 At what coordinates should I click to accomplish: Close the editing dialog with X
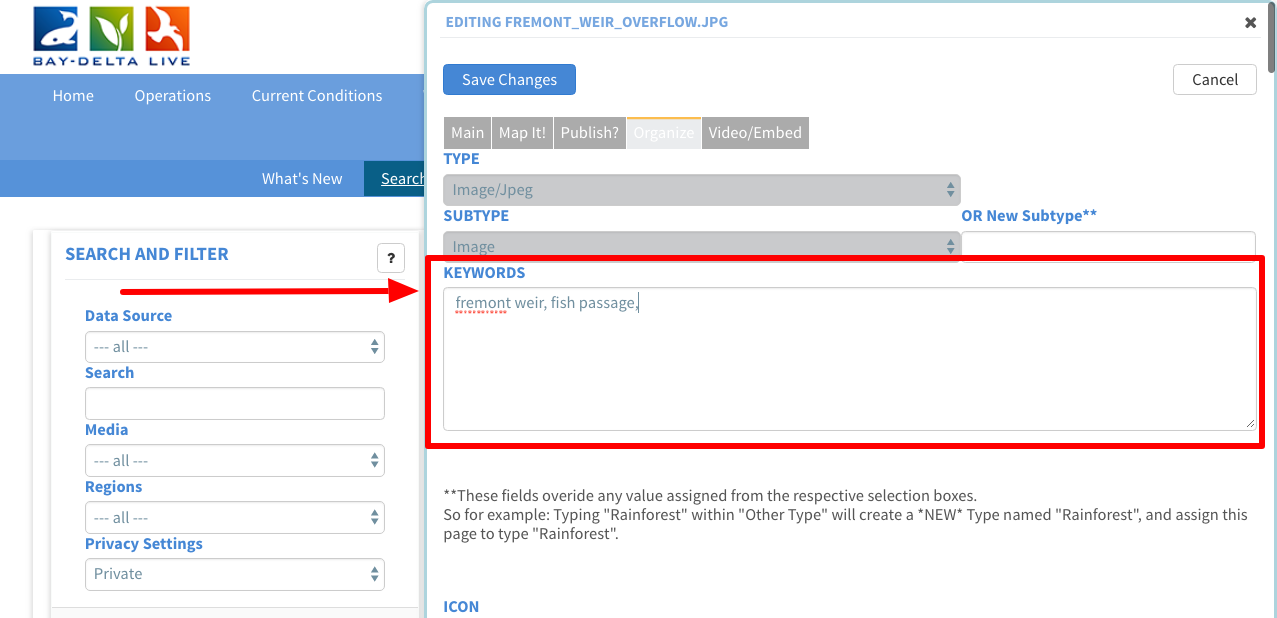[1250, 22]
